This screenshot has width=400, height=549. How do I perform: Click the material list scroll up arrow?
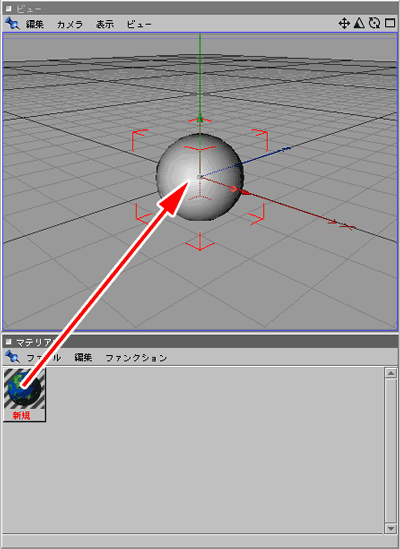pos(390,373)
